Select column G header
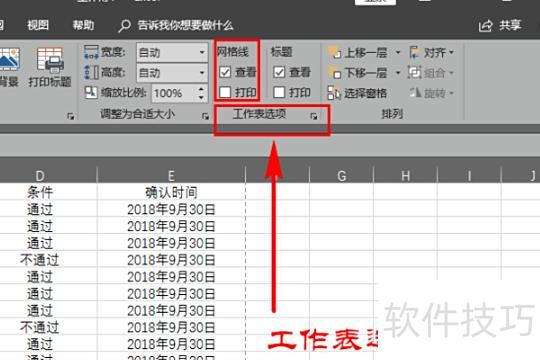Image resolution: width=540 pixels, height=360 pixels. click(342, 175)
